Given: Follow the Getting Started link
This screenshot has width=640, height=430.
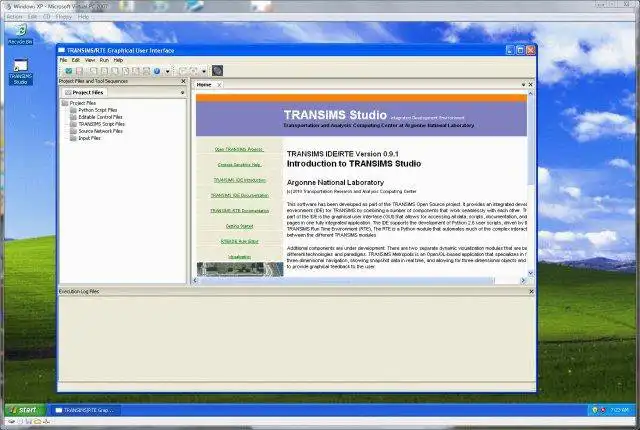Looking at the screenshot, I should tap(240, 226).
